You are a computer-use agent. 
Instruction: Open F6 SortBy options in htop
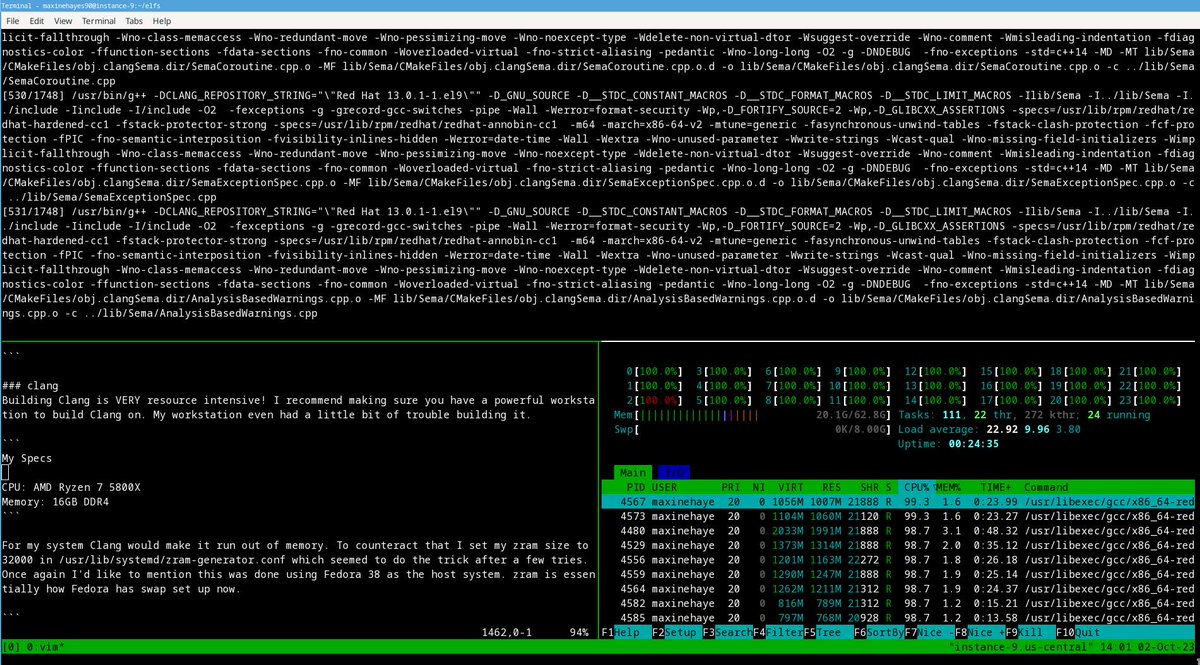877,634
